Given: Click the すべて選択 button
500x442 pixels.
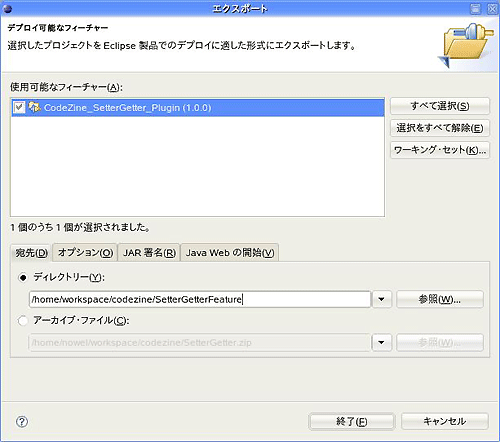Looking at the screenshot, I should pyautogui.click(x=440, y=106).
